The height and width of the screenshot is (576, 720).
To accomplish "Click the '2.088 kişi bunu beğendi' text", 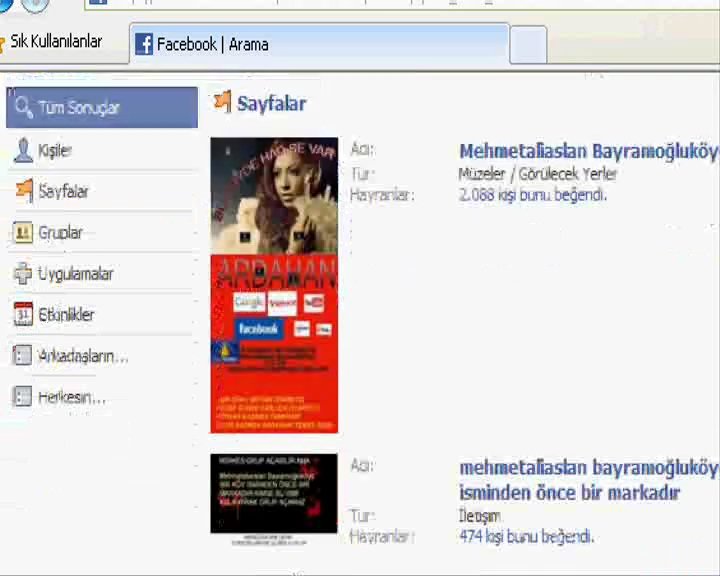I will click(x=533, y=195).
